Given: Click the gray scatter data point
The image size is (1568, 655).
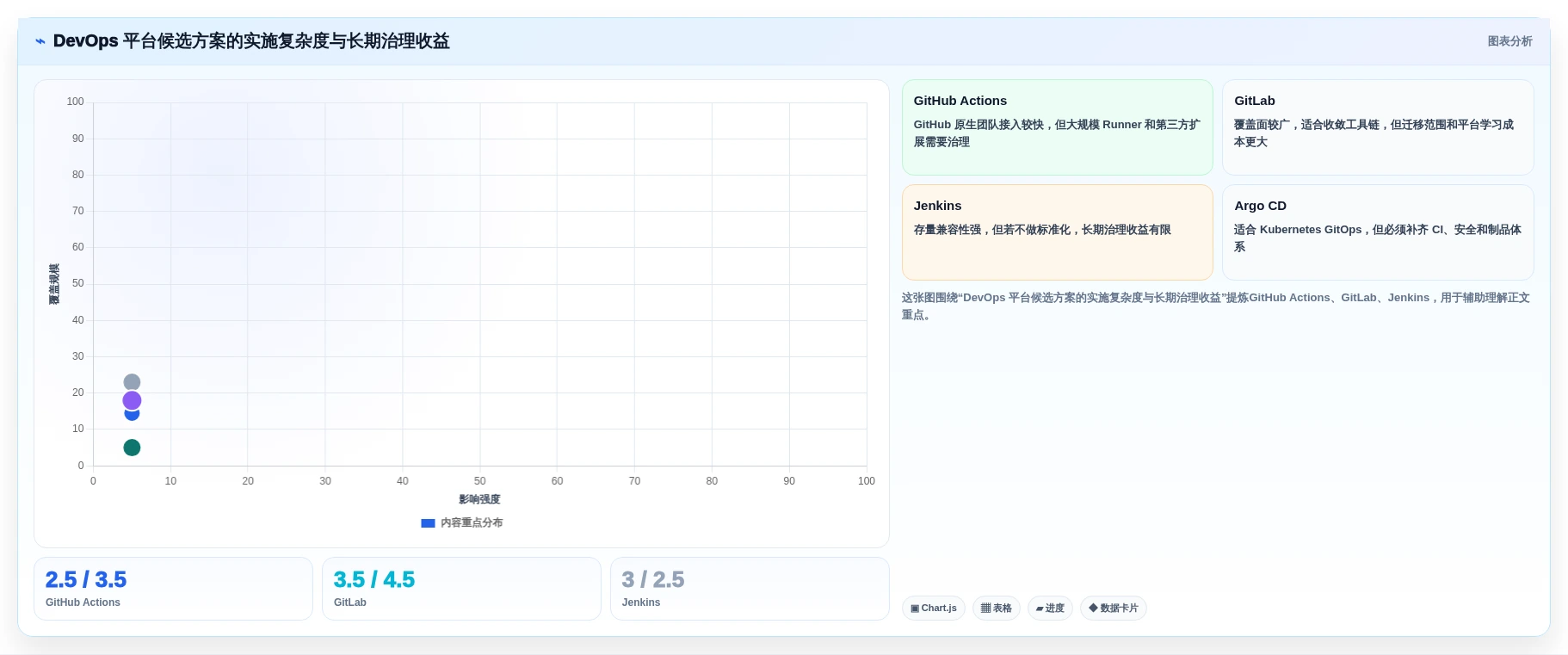Looking at the screenshot, I should pyautogui.click(x=132, y=382).
